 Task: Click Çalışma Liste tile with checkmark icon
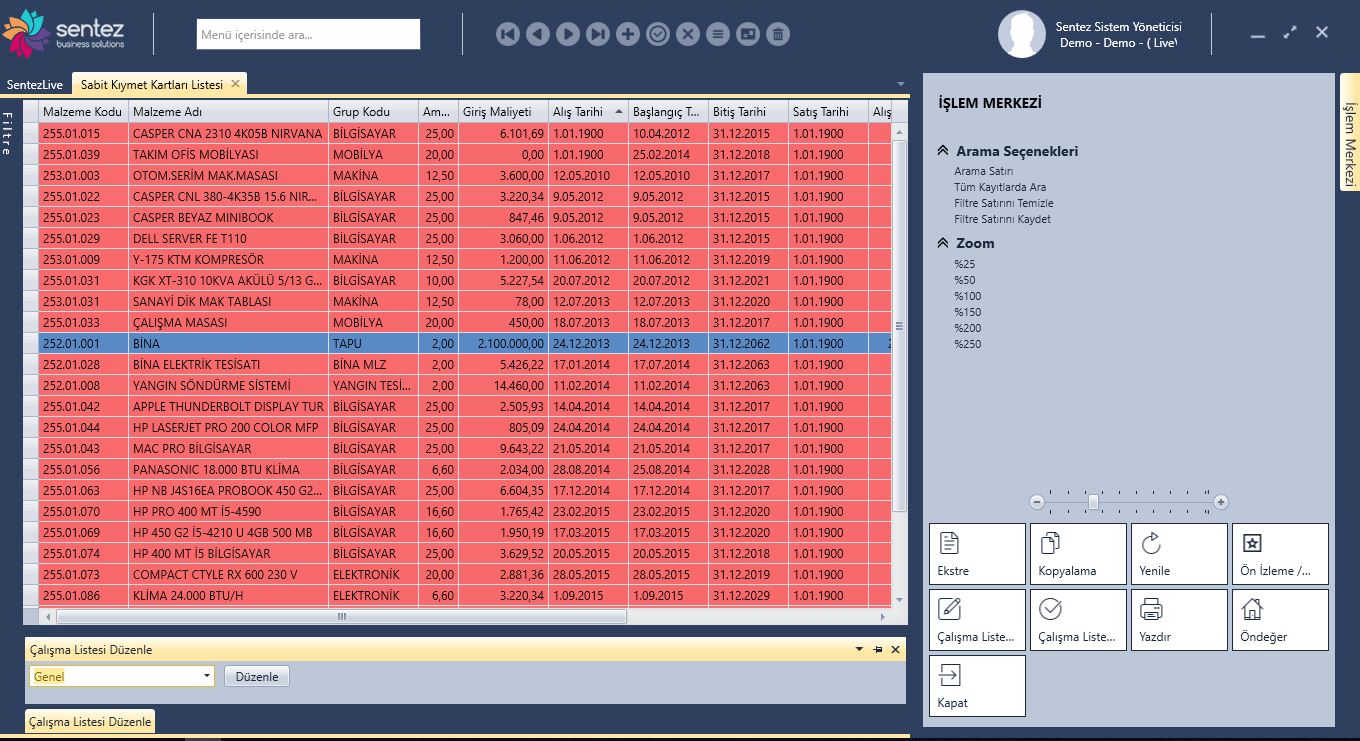click(1078, 620)
